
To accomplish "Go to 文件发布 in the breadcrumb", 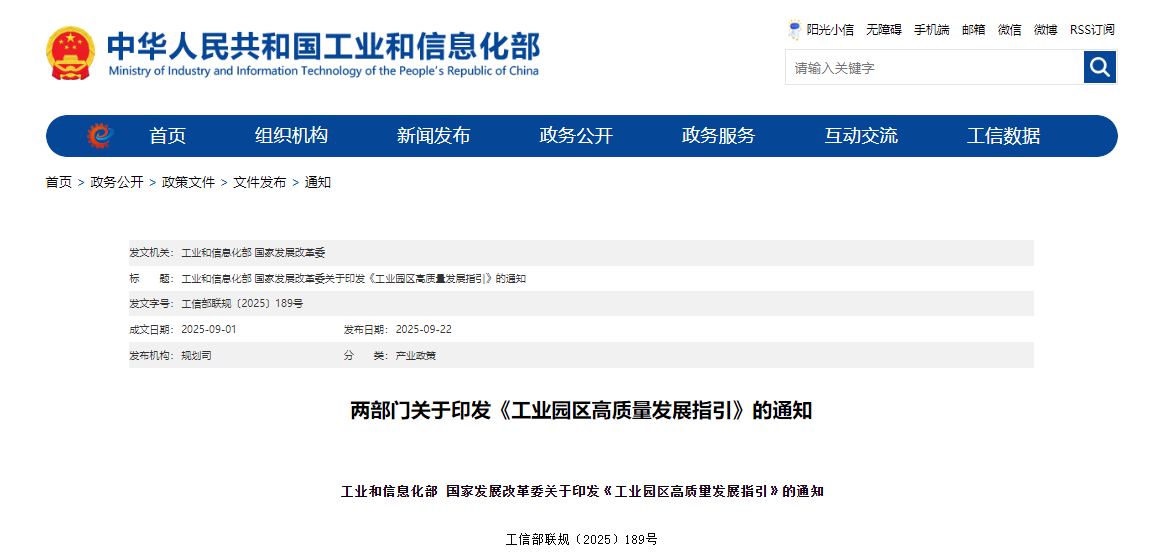I will click(x=259, y=182).
